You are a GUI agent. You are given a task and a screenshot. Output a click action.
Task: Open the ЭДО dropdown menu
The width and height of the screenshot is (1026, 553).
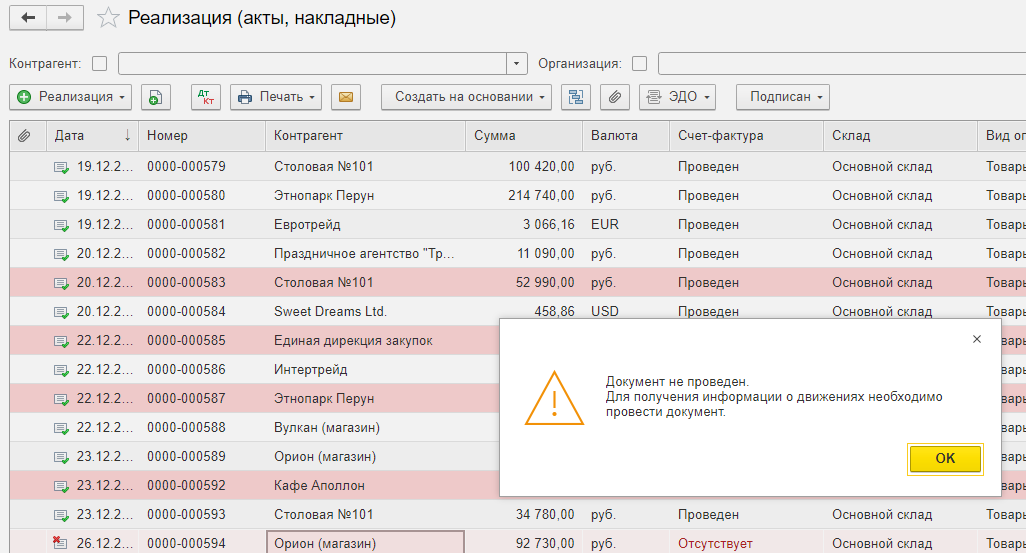pos(677,98)
